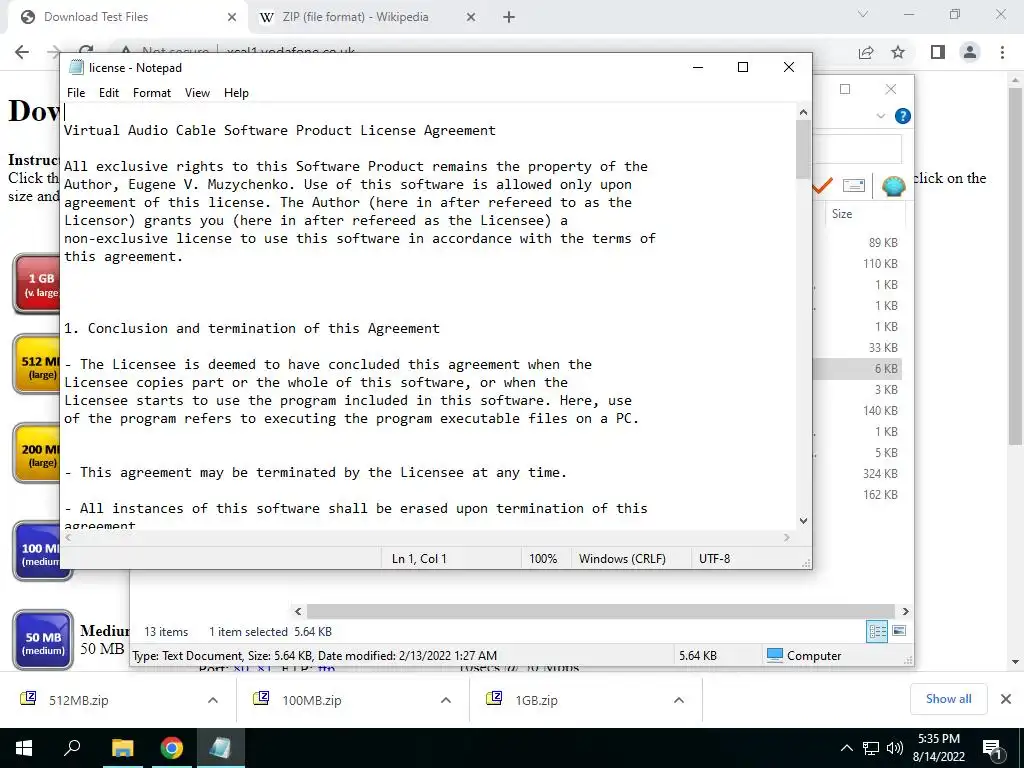This screenshot has width=1024, height=768.
Task: Expand options for 512MB.zip download
Action: [213, 700]
